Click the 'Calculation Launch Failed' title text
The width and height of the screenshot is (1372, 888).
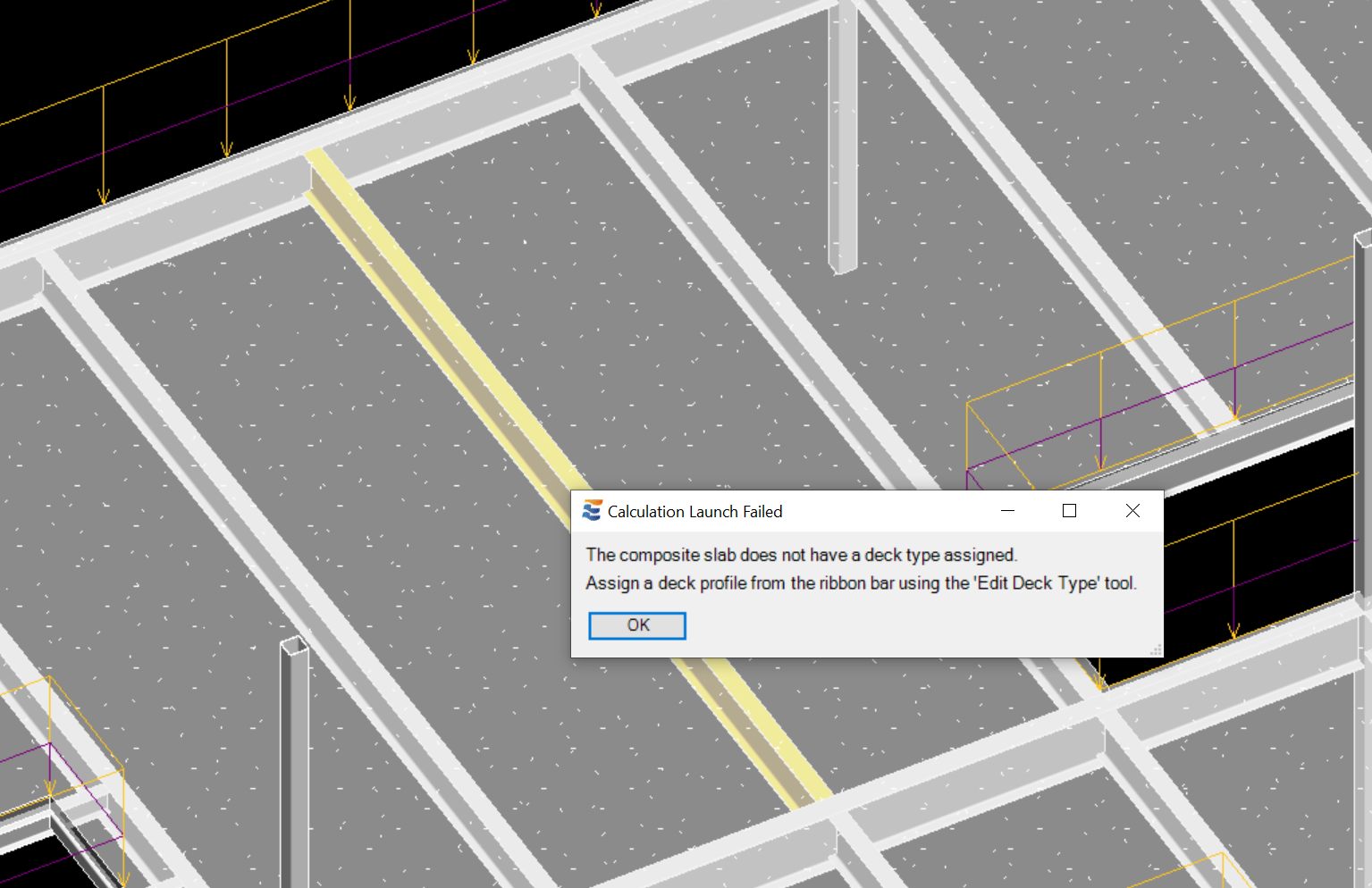click(x=694, y=512)
